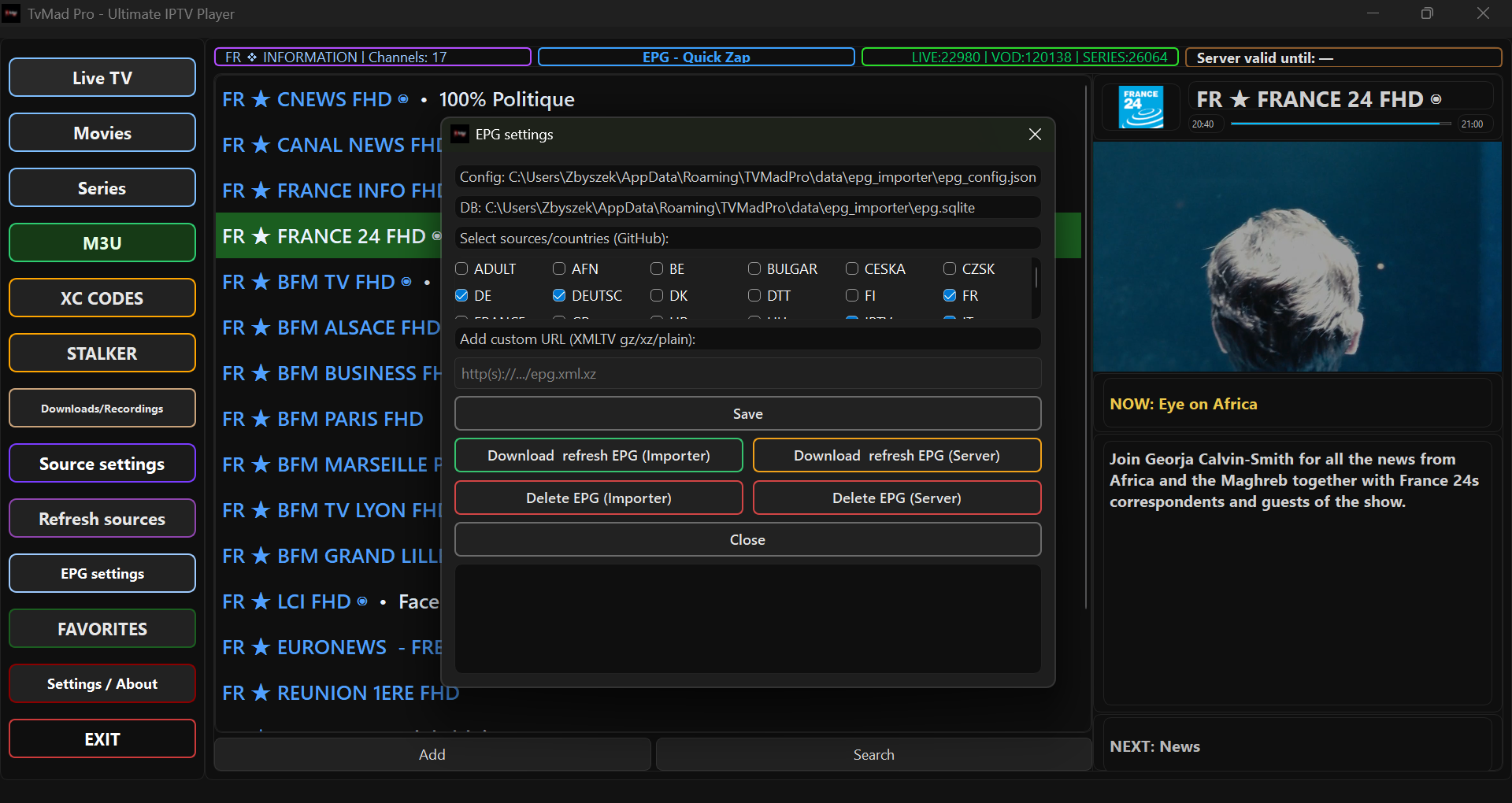Click the EPG indicator dot next to CNEWS FHD
Screen dimensions: 1512x803
(x=403, y=99)
